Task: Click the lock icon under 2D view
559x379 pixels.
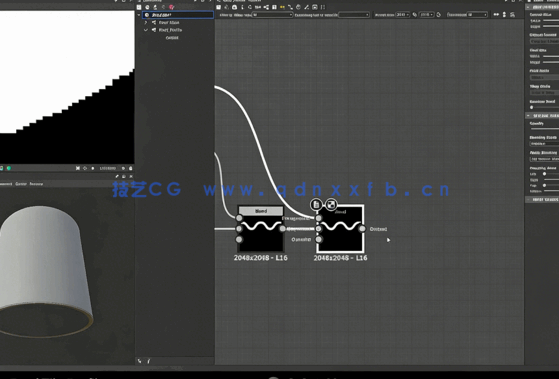Action: pos(130,168)
